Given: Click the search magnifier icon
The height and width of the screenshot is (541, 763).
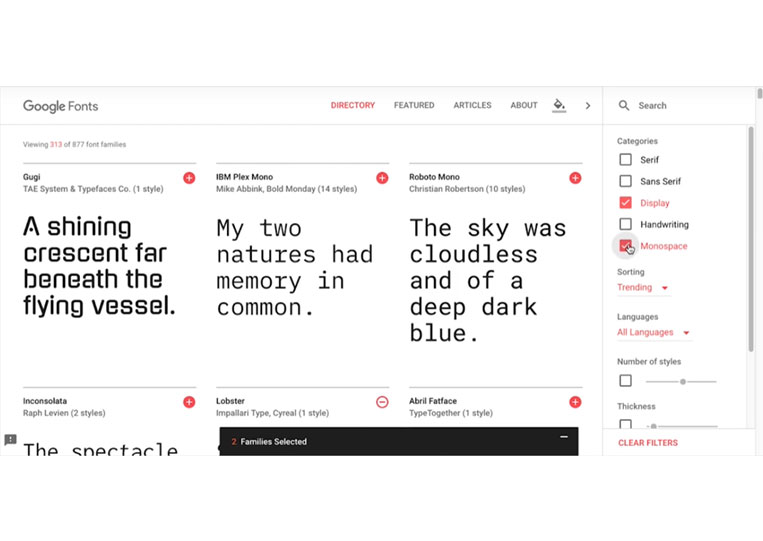Looking at the screenshot, I should click(x=624, y=106).
